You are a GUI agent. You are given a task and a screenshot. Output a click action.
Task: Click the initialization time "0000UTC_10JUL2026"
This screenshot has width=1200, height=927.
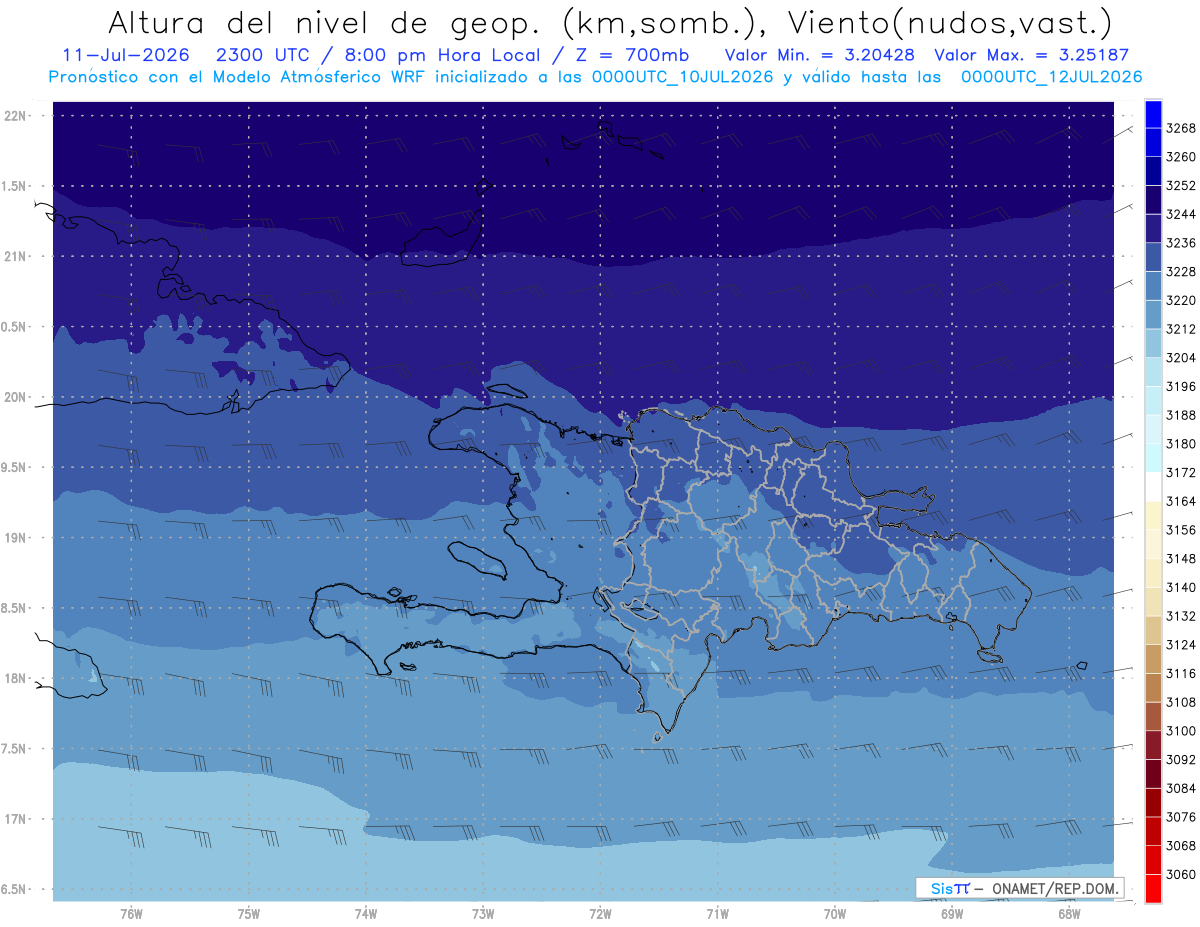(683, 77)
